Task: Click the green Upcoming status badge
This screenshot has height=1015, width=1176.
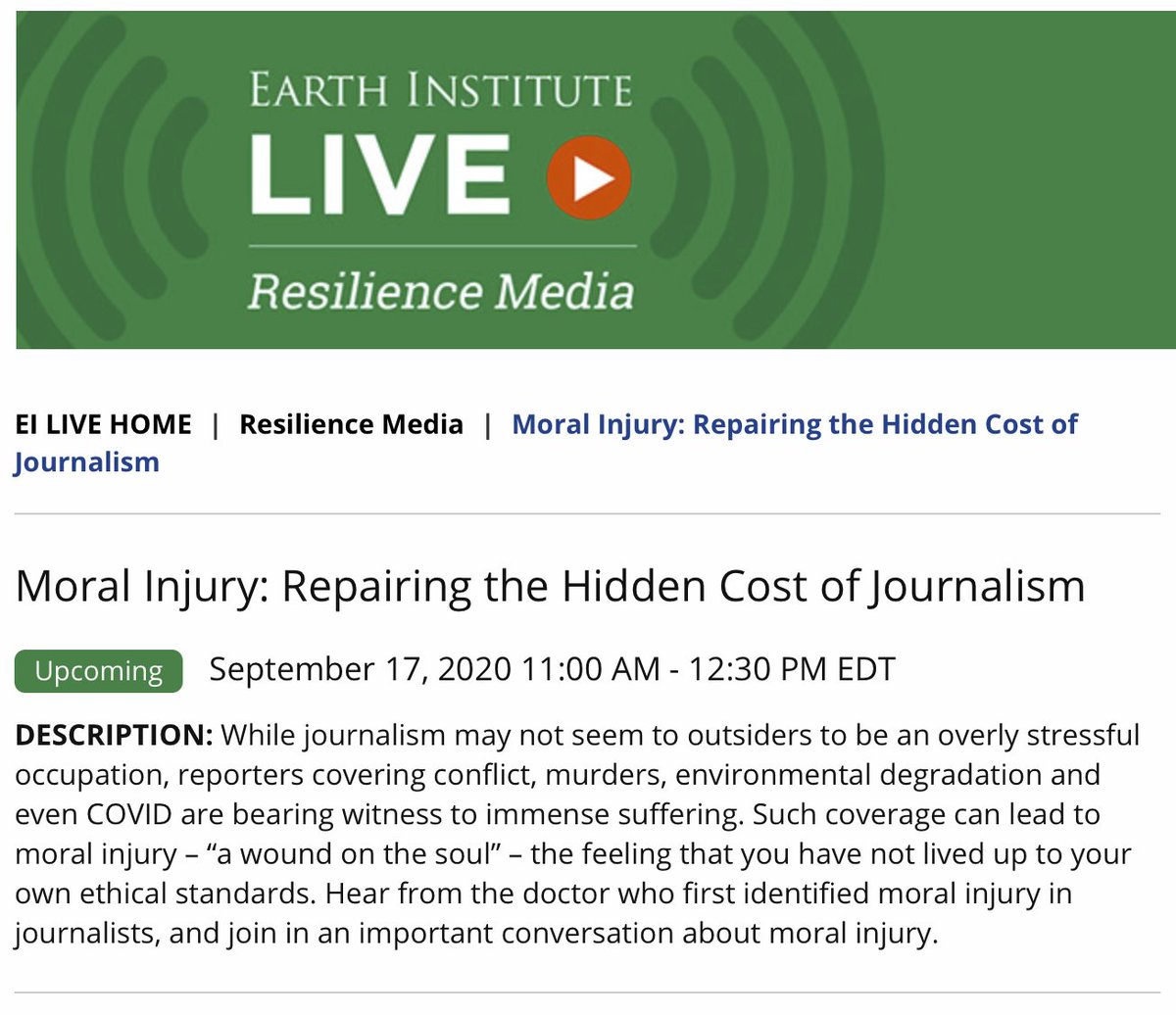Action: click(99, 671)
